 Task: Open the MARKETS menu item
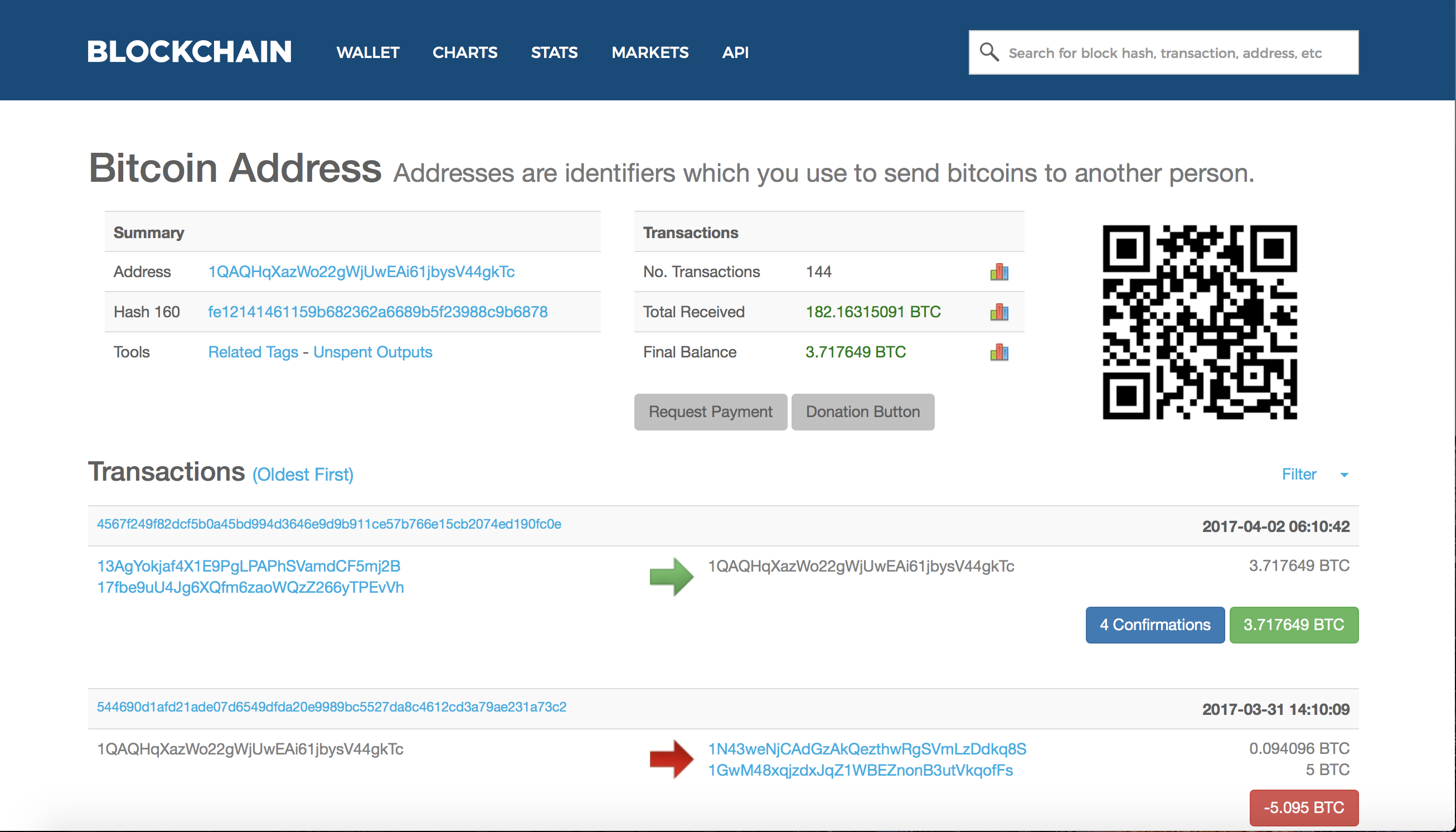650,52
